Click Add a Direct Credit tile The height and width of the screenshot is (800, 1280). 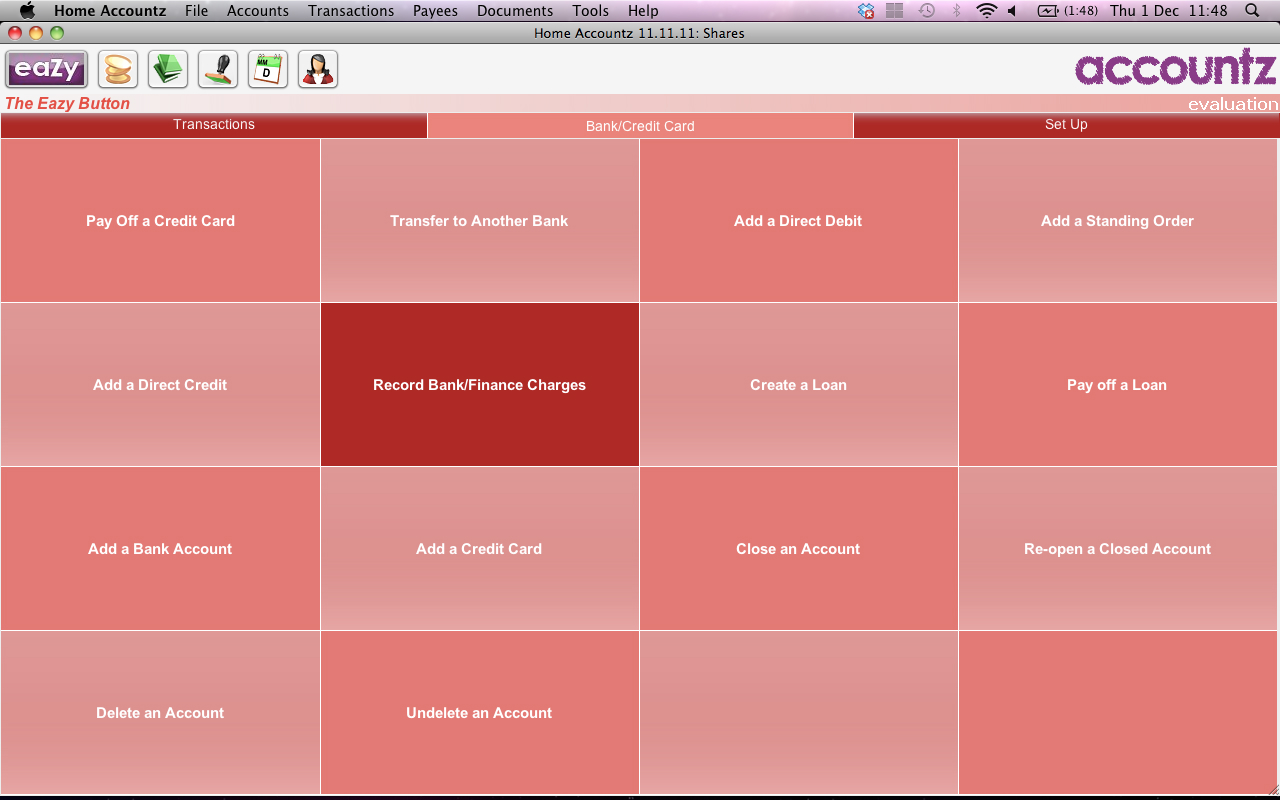pyautogui.click(x=160, y=385)
